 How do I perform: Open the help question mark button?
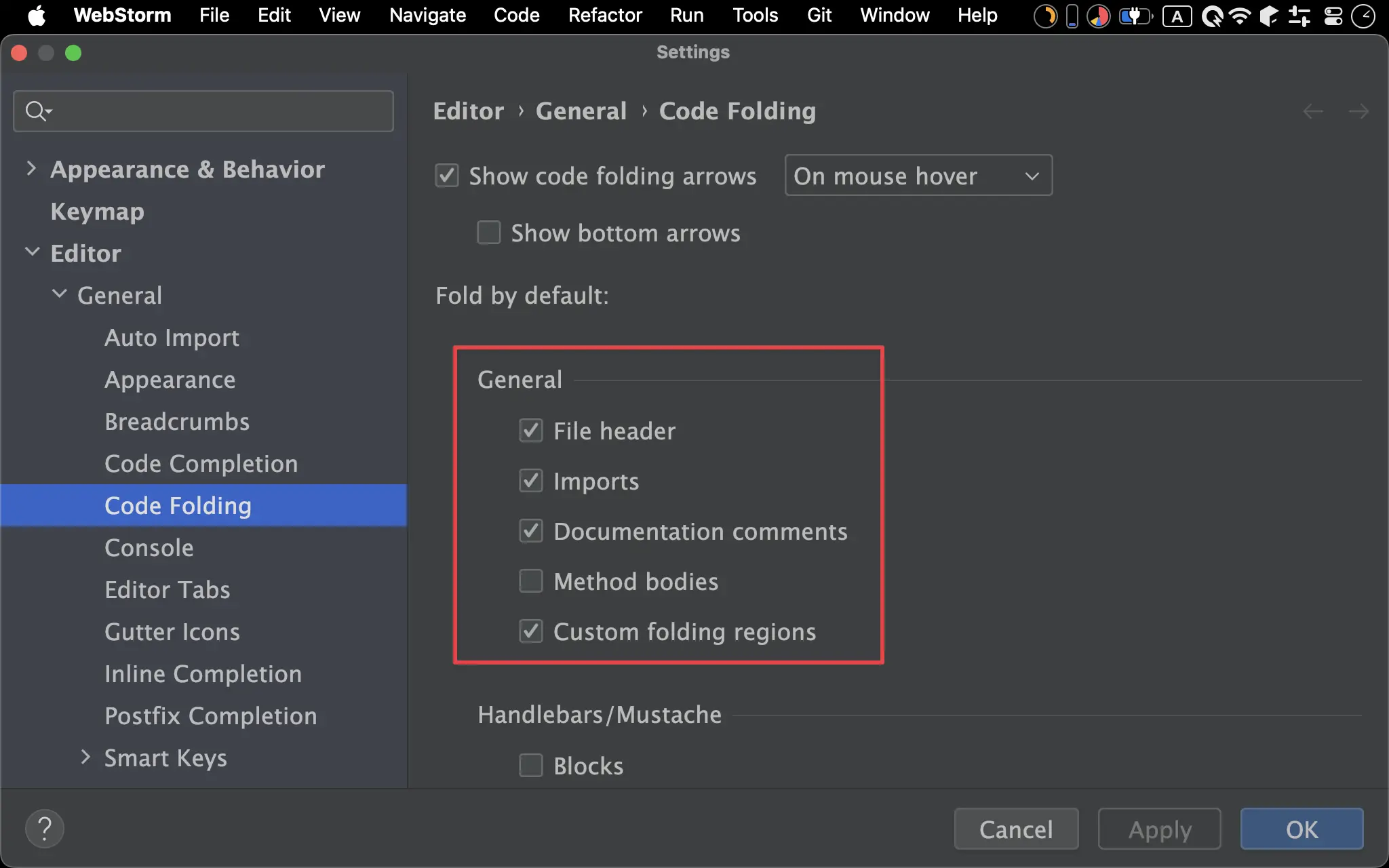point(45,829)
